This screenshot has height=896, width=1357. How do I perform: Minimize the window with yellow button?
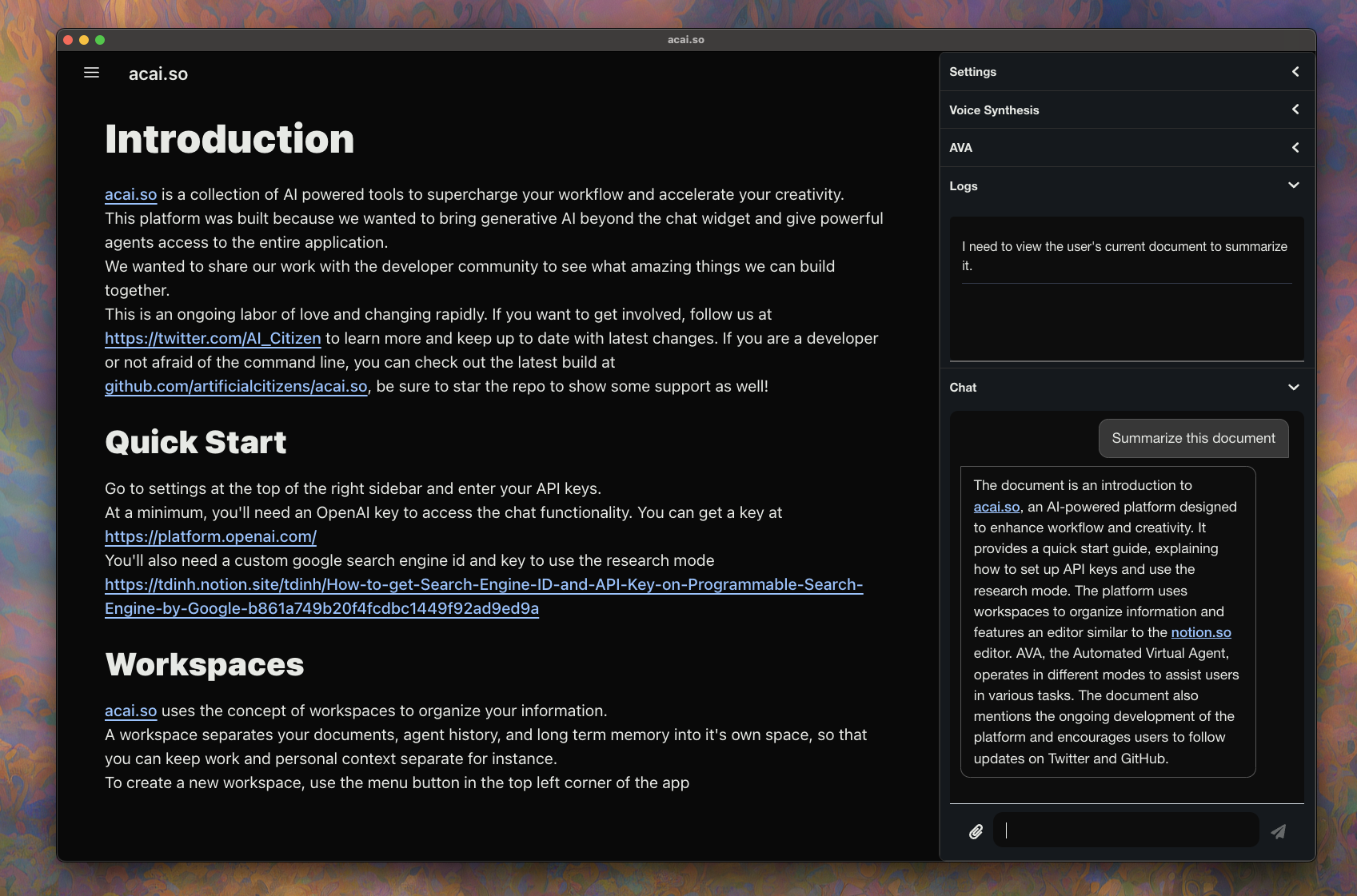tap(84, 40)
